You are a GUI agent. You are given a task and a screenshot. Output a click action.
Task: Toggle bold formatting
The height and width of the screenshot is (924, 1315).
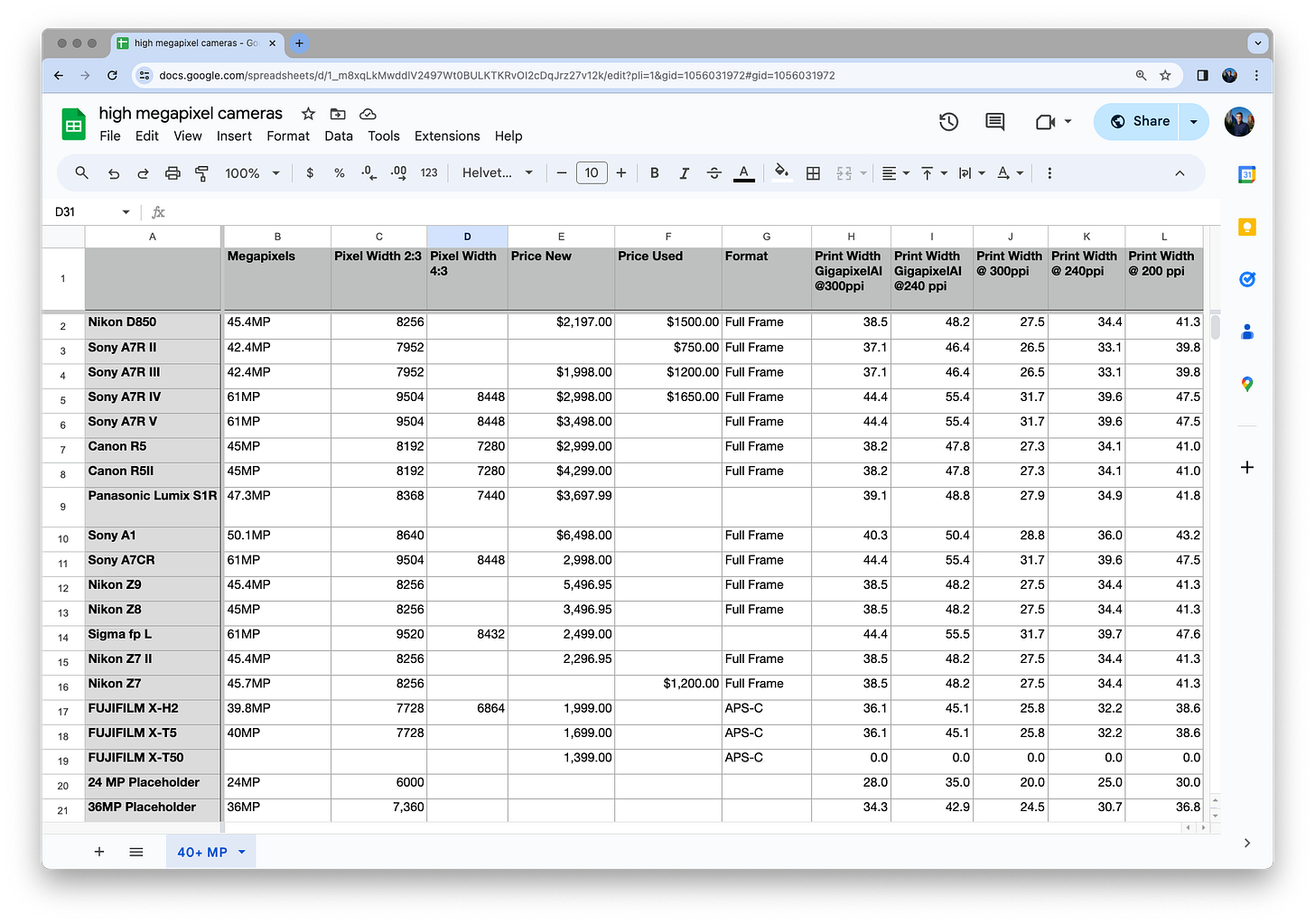point(655,173)
